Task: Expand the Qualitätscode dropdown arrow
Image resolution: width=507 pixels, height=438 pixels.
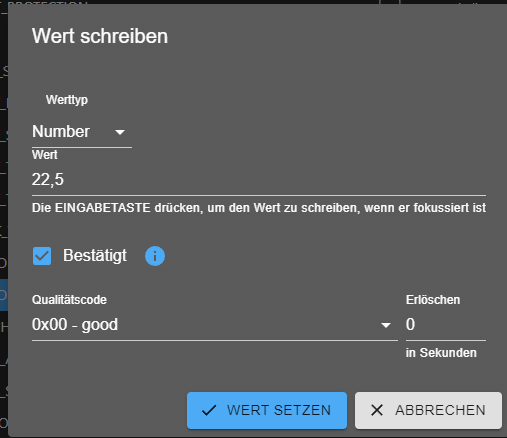Action: [386, 325]
